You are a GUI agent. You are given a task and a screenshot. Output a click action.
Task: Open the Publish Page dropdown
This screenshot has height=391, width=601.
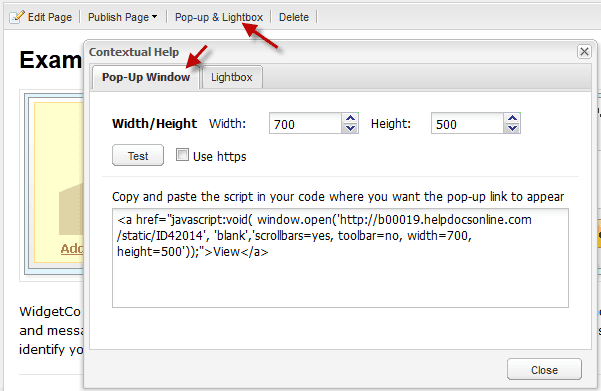pyautogui.click(x=122, y=17)
